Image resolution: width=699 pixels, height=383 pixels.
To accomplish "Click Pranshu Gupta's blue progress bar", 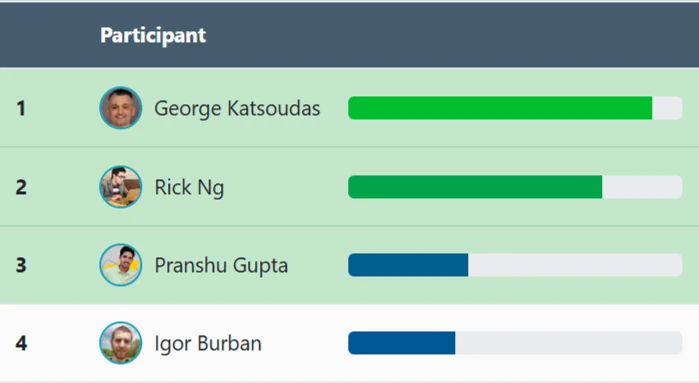I will [408, 265].
